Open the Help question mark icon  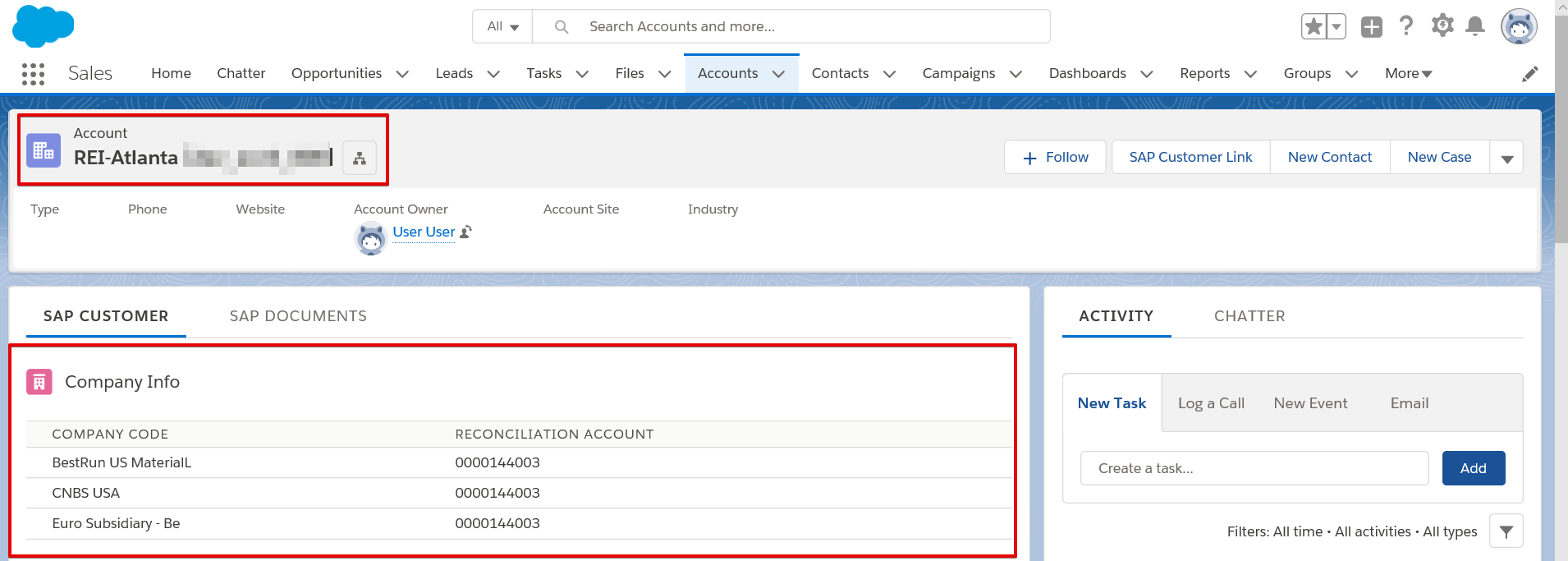pyautogui.click(x=1406, y=26)
